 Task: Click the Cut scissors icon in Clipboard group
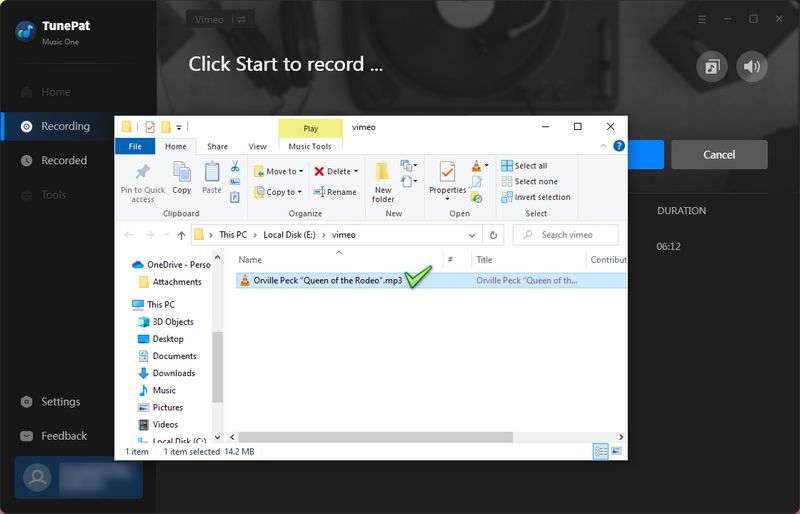coord(235,166)
